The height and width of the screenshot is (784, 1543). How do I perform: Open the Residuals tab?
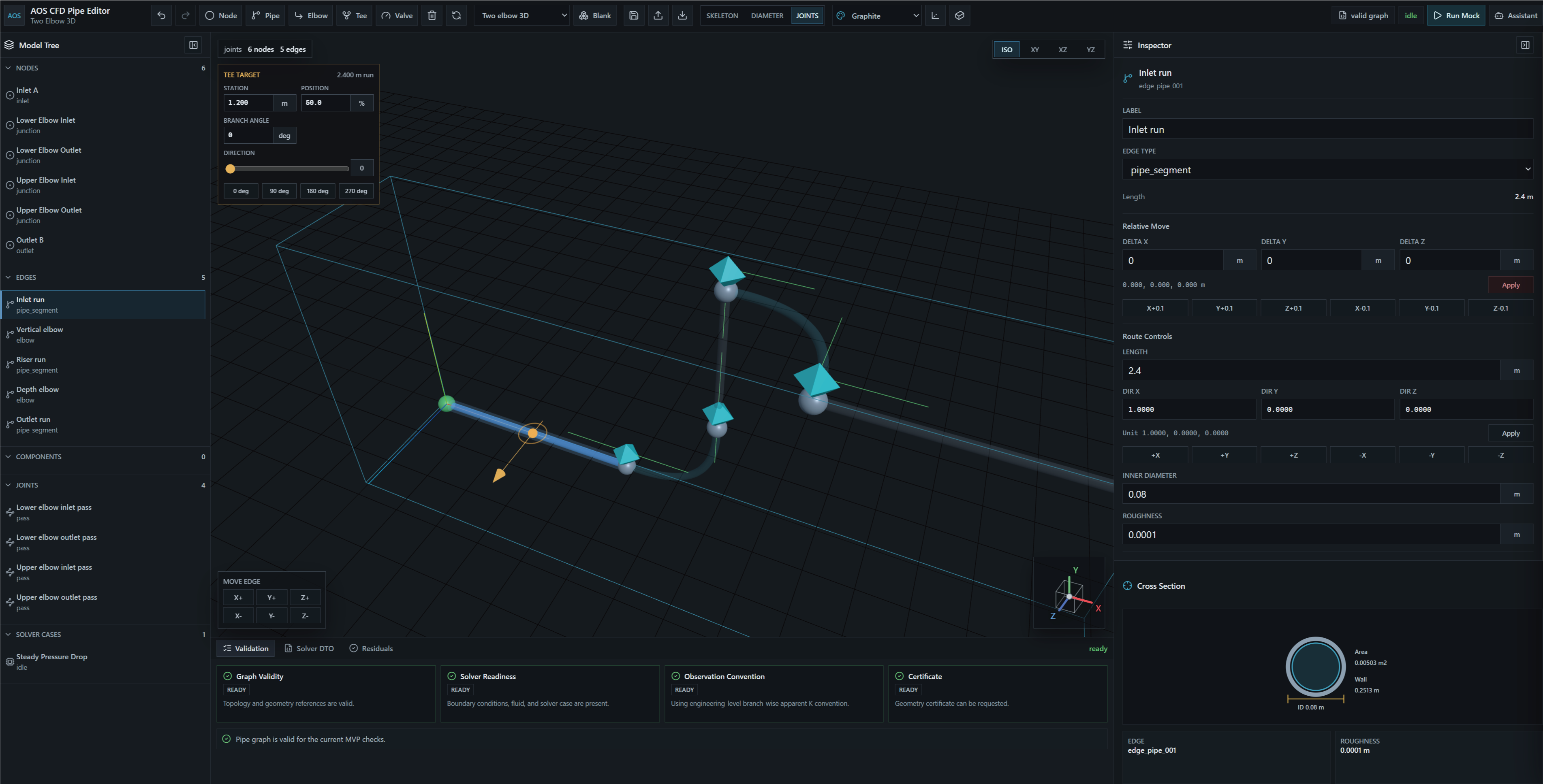point(371,648)
